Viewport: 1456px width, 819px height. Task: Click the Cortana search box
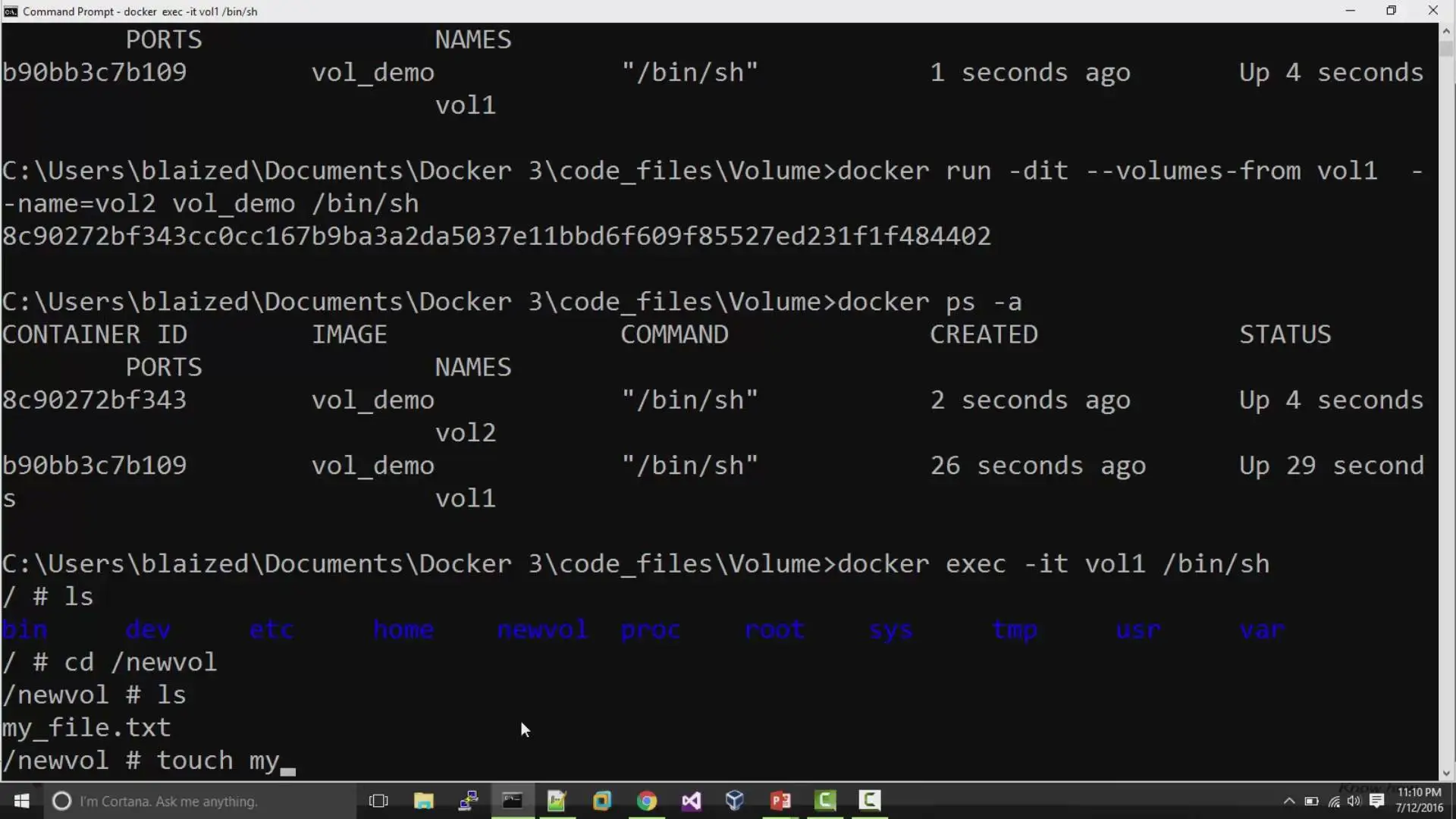[199, 801]
